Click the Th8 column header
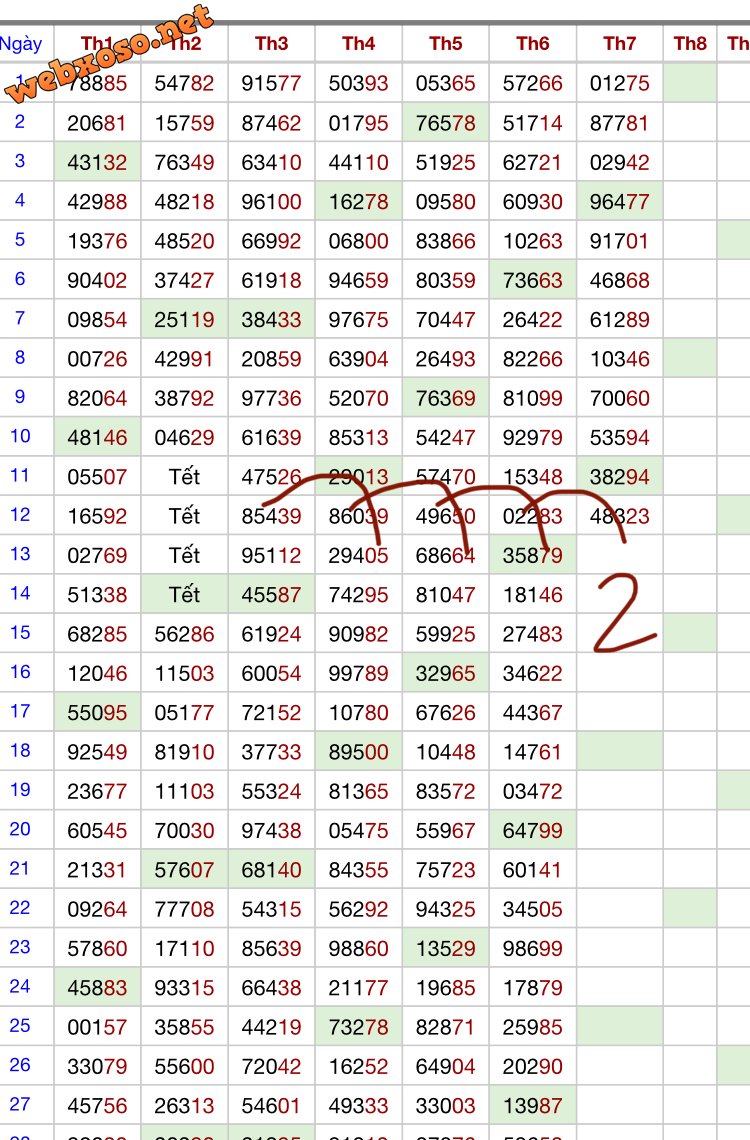The width and height of the screenshot is (750, 1140). (x=690, y=43)
